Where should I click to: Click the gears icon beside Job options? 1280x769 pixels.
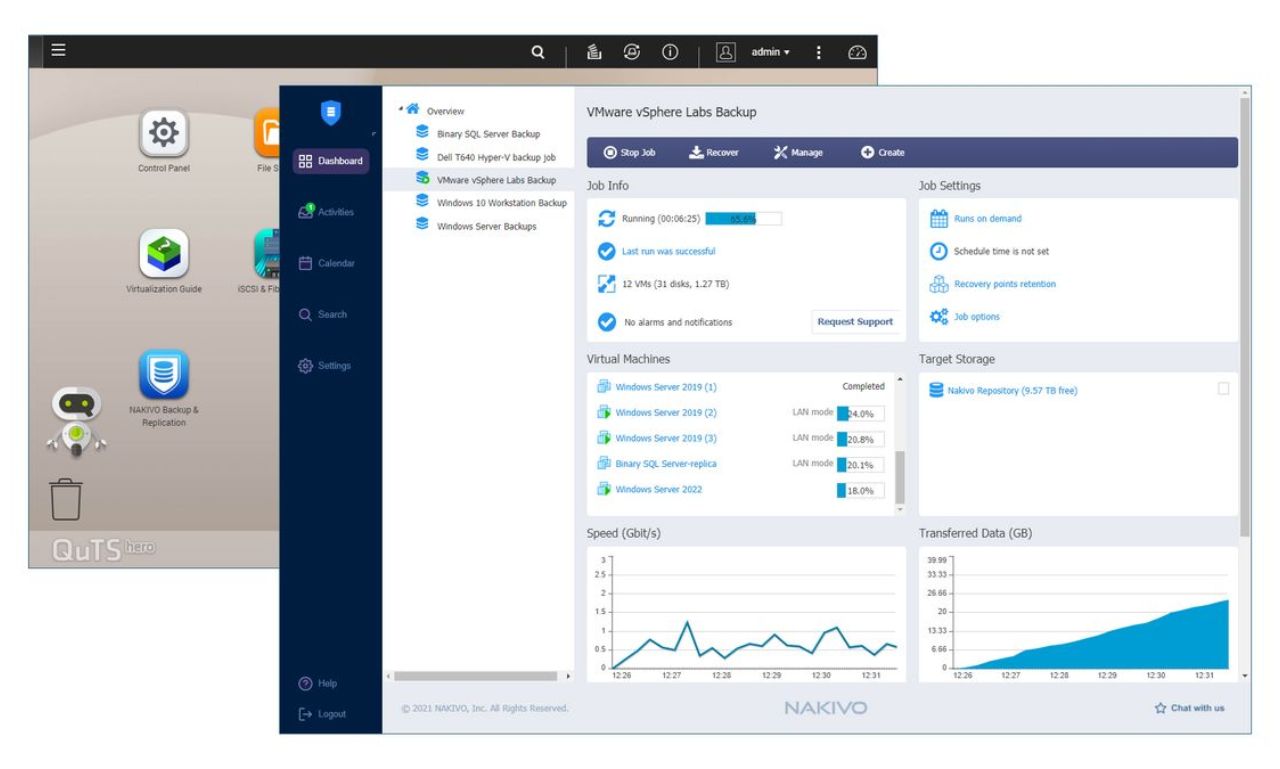[938, 317]
